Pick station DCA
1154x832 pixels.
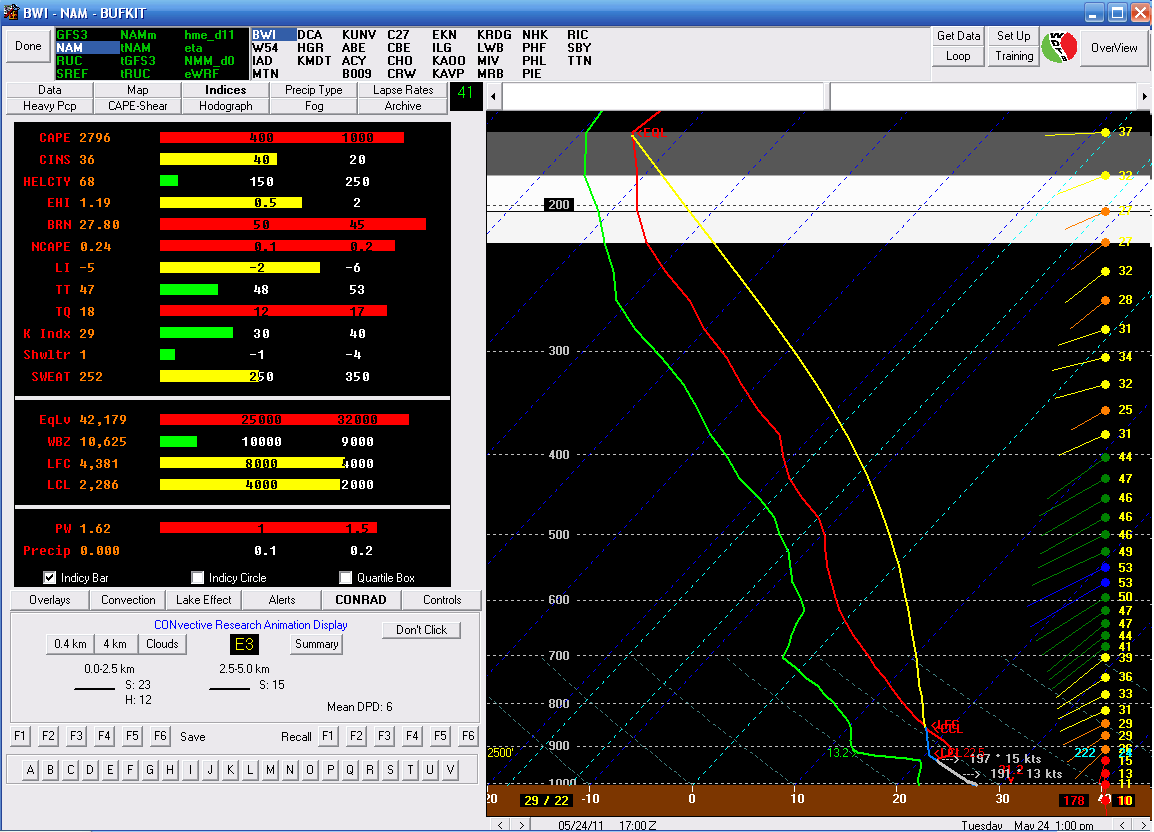[x=310, y=35]
